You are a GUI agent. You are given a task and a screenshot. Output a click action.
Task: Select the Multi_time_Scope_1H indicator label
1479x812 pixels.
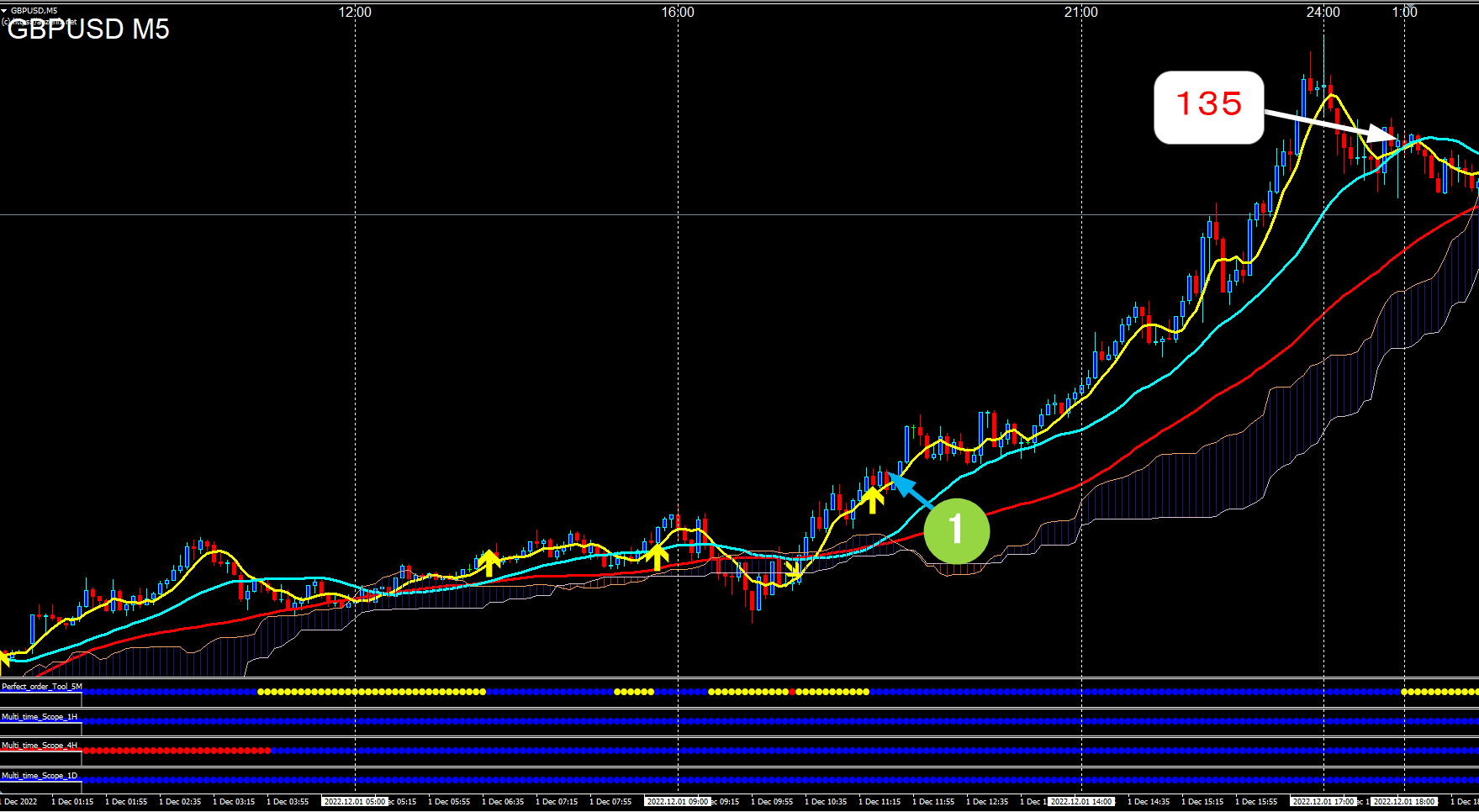pos(40,717)
